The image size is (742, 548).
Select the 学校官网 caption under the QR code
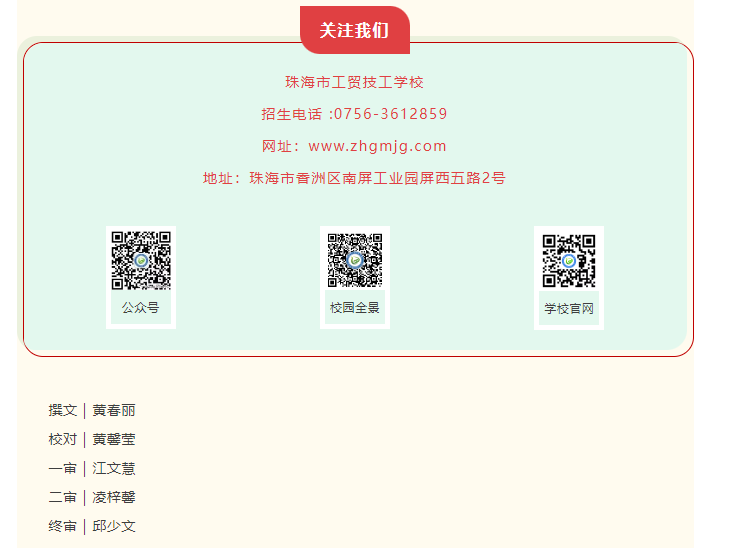(569, 309)
